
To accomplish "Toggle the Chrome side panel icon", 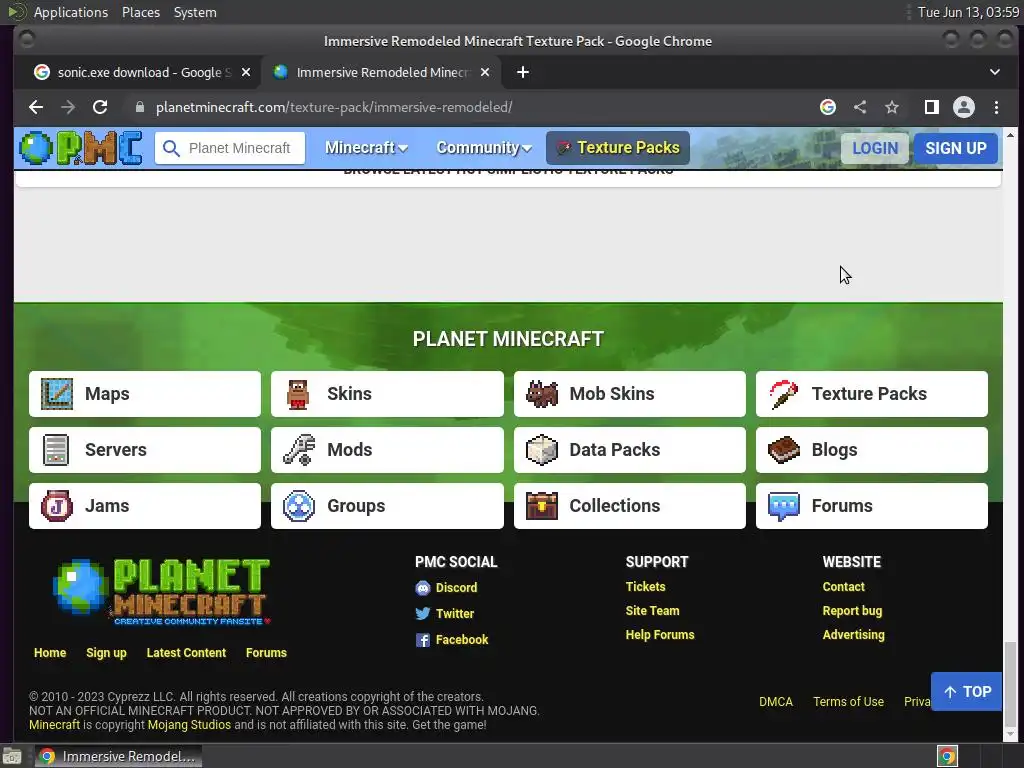I will coord(932,107).
